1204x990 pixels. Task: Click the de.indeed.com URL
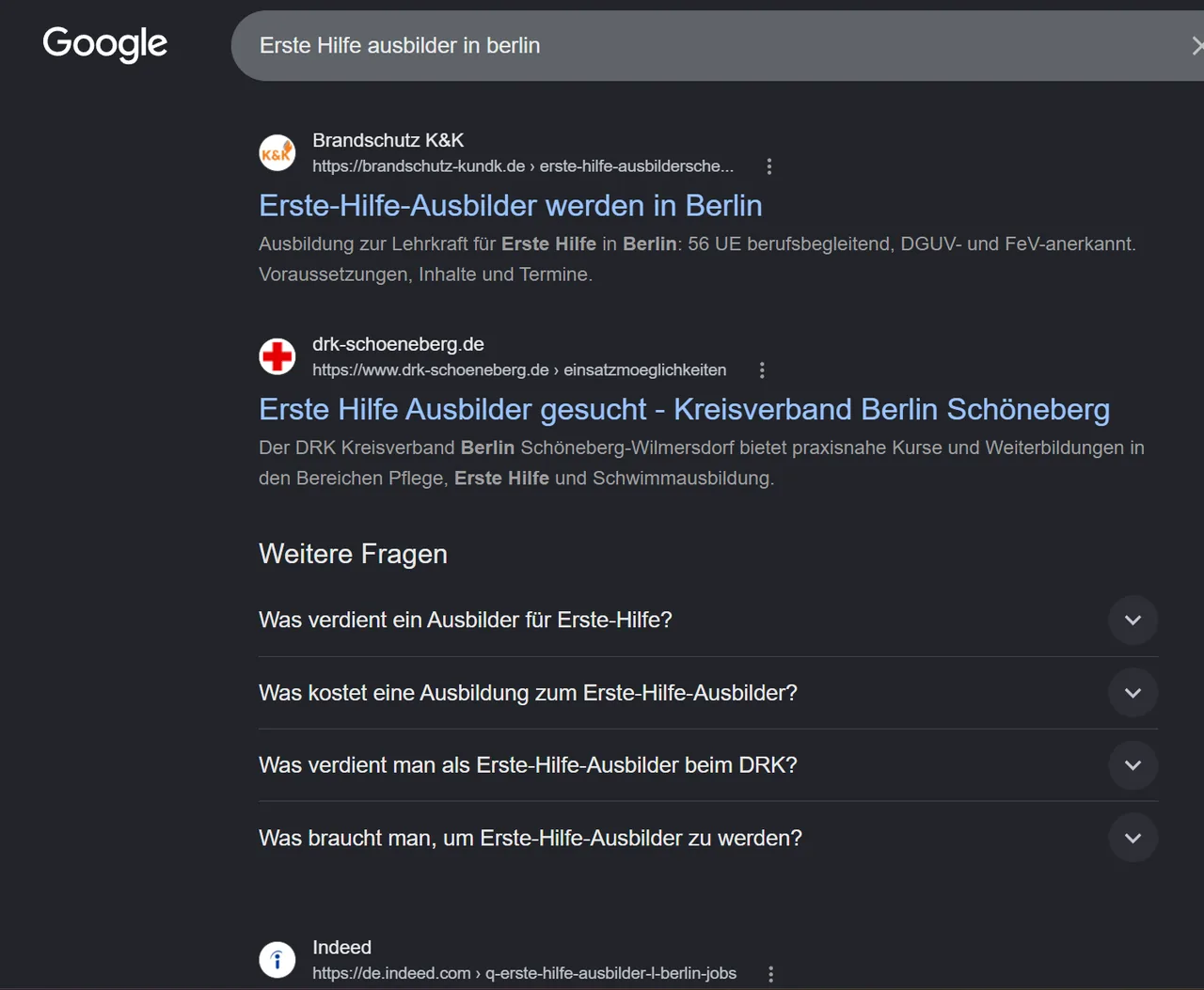tap(524, 974)
